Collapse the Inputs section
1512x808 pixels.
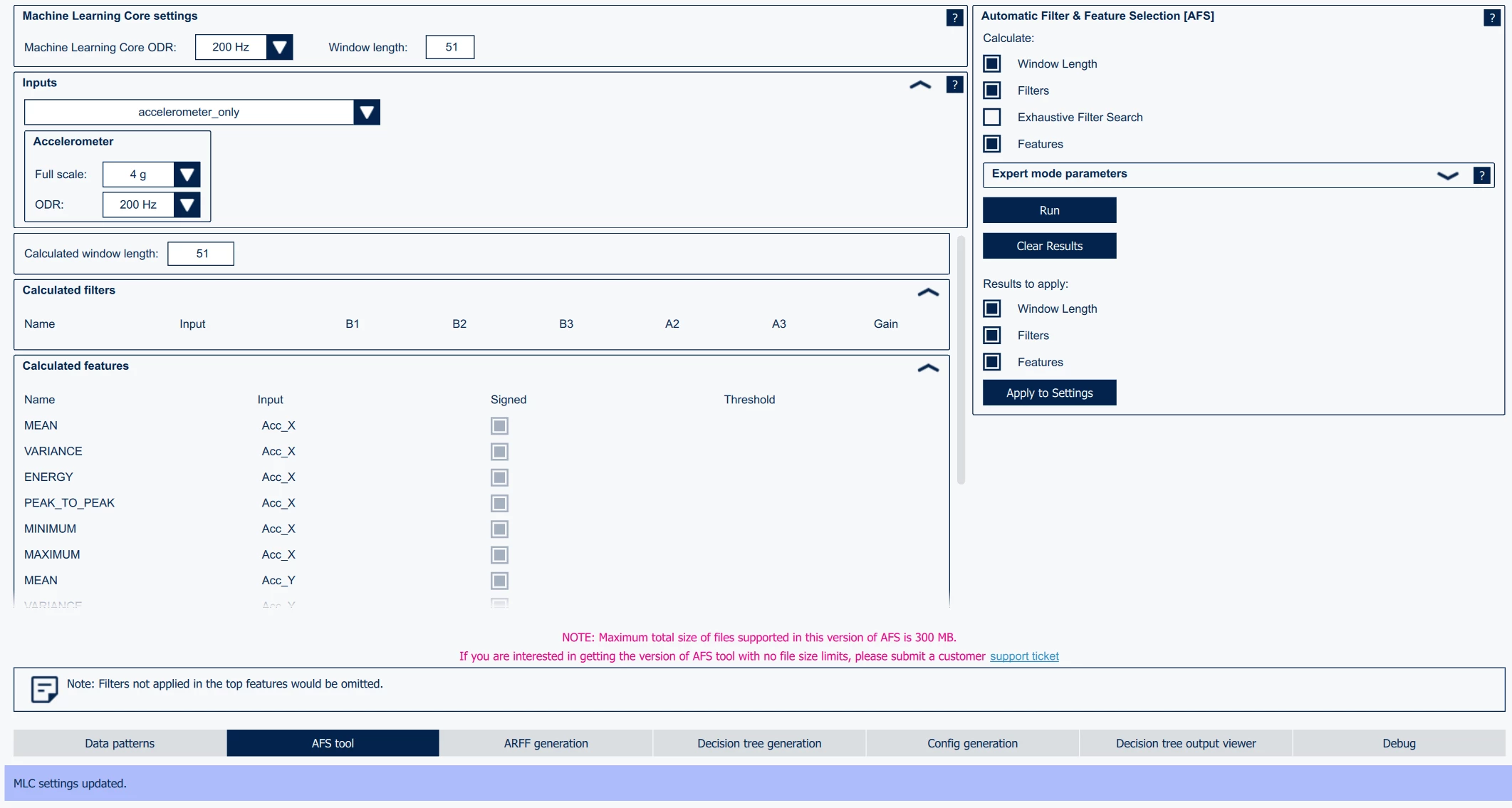point(920,85)
